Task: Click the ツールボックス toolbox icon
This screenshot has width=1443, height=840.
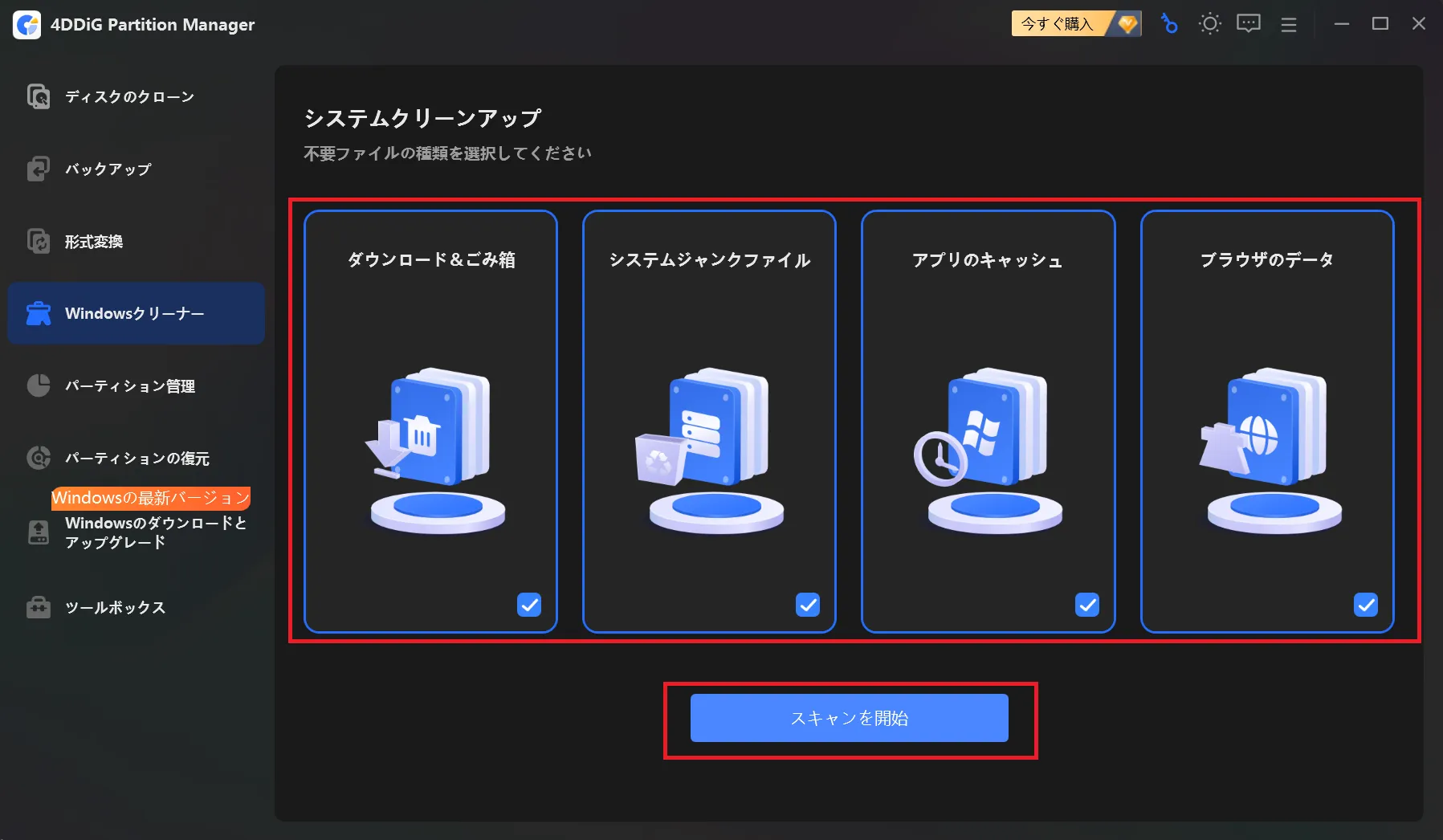Action: click(x=39, y=607)
